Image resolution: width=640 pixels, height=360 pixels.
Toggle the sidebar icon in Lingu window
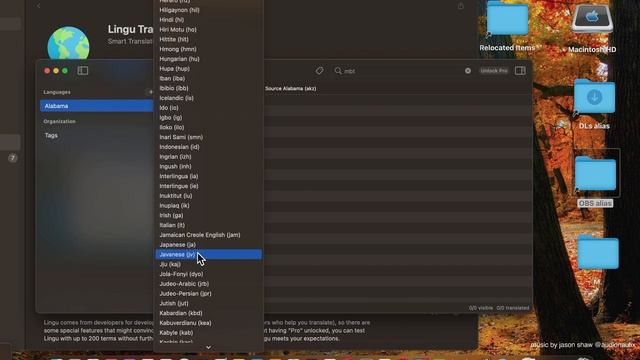point(82,71)
